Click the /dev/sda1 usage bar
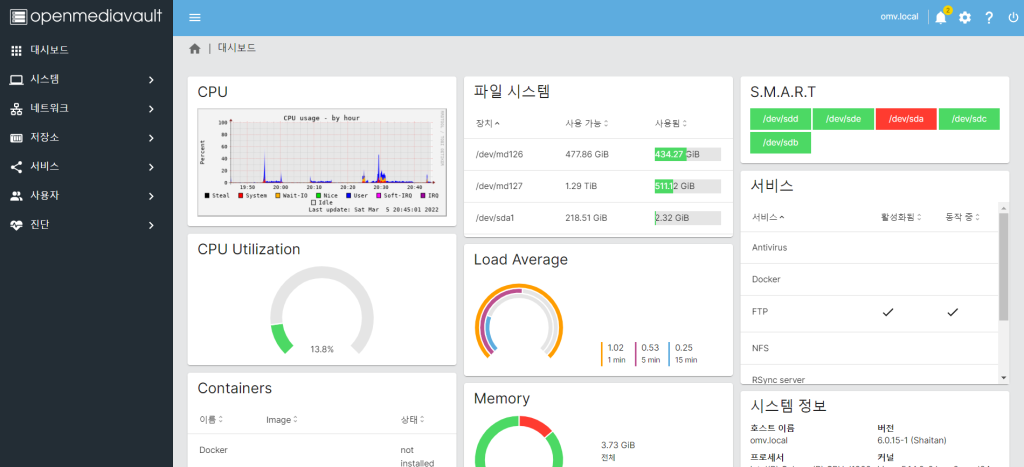The width and height of the screenshot is (1024, 467). [688, 218]
